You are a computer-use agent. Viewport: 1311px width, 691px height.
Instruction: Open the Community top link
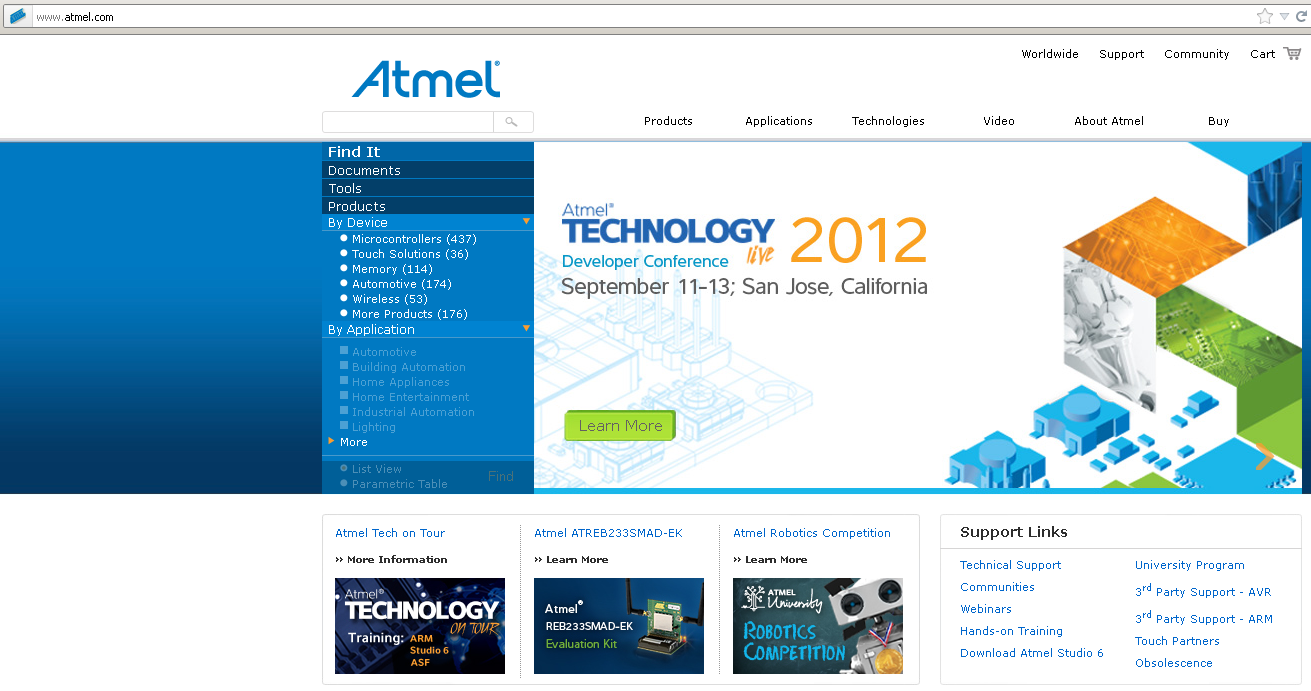[x=1196, y=54]
